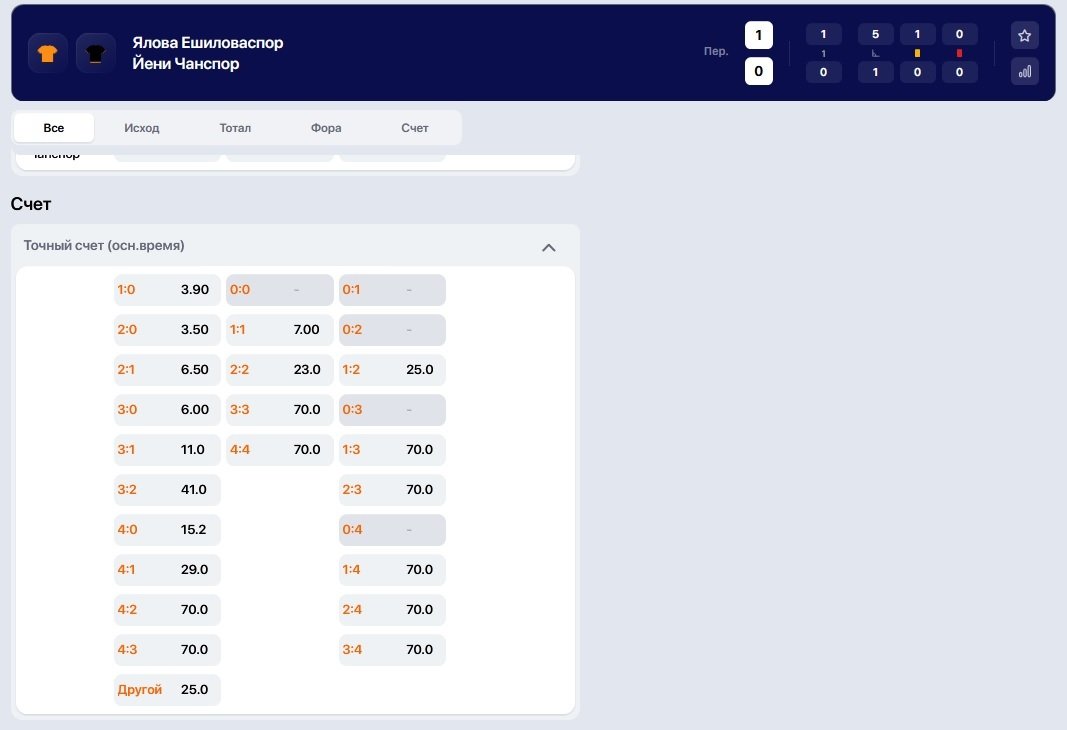Choose the 1:1 draw at 7.00

pyautogui.click(x=279, y=330)
